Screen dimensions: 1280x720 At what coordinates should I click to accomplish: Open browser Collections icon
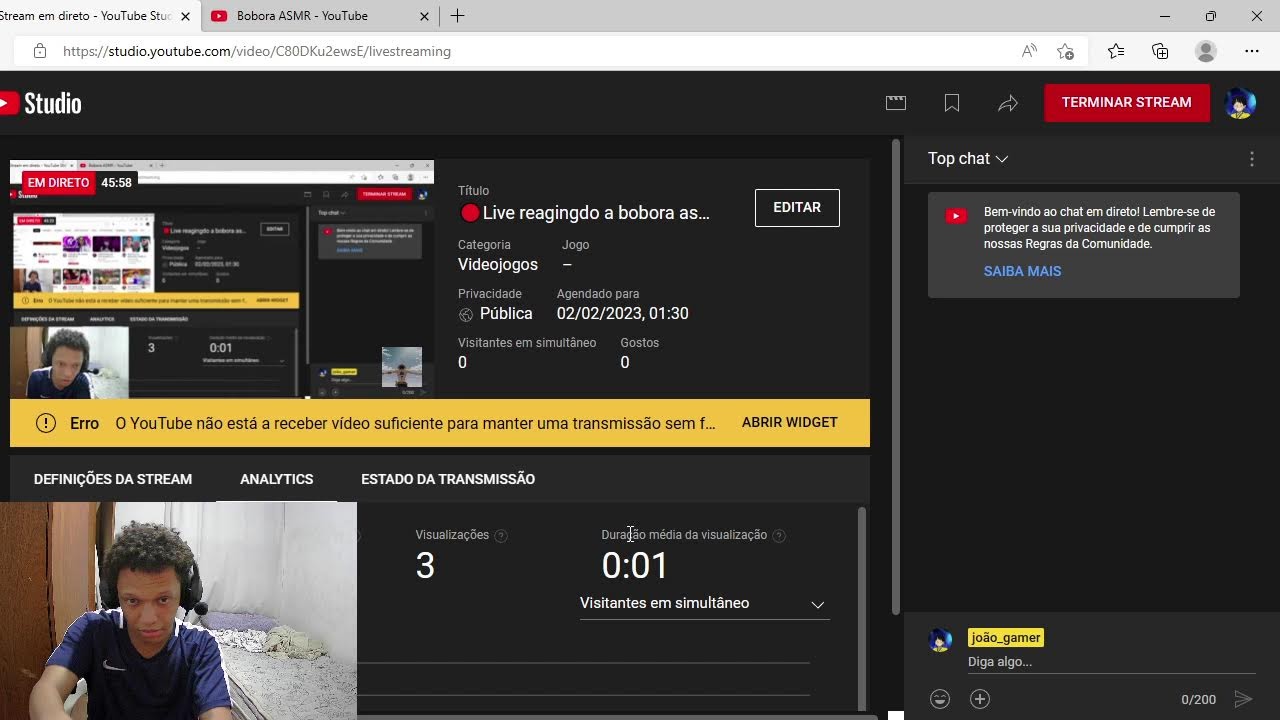click(x=1160, y=51)
